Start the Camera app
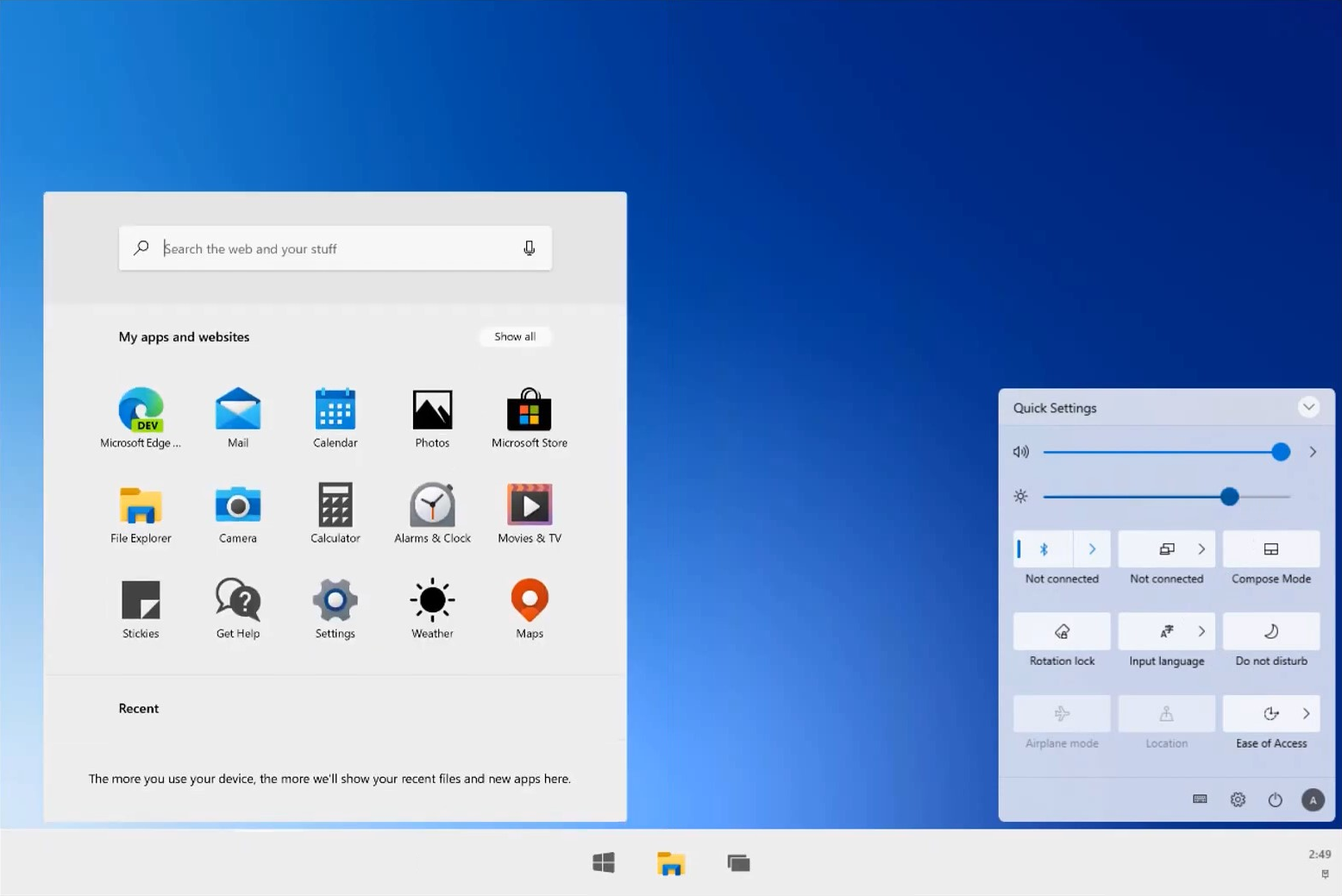The height and width of the screenshot is (896, 1342). [x=237, y=507]
